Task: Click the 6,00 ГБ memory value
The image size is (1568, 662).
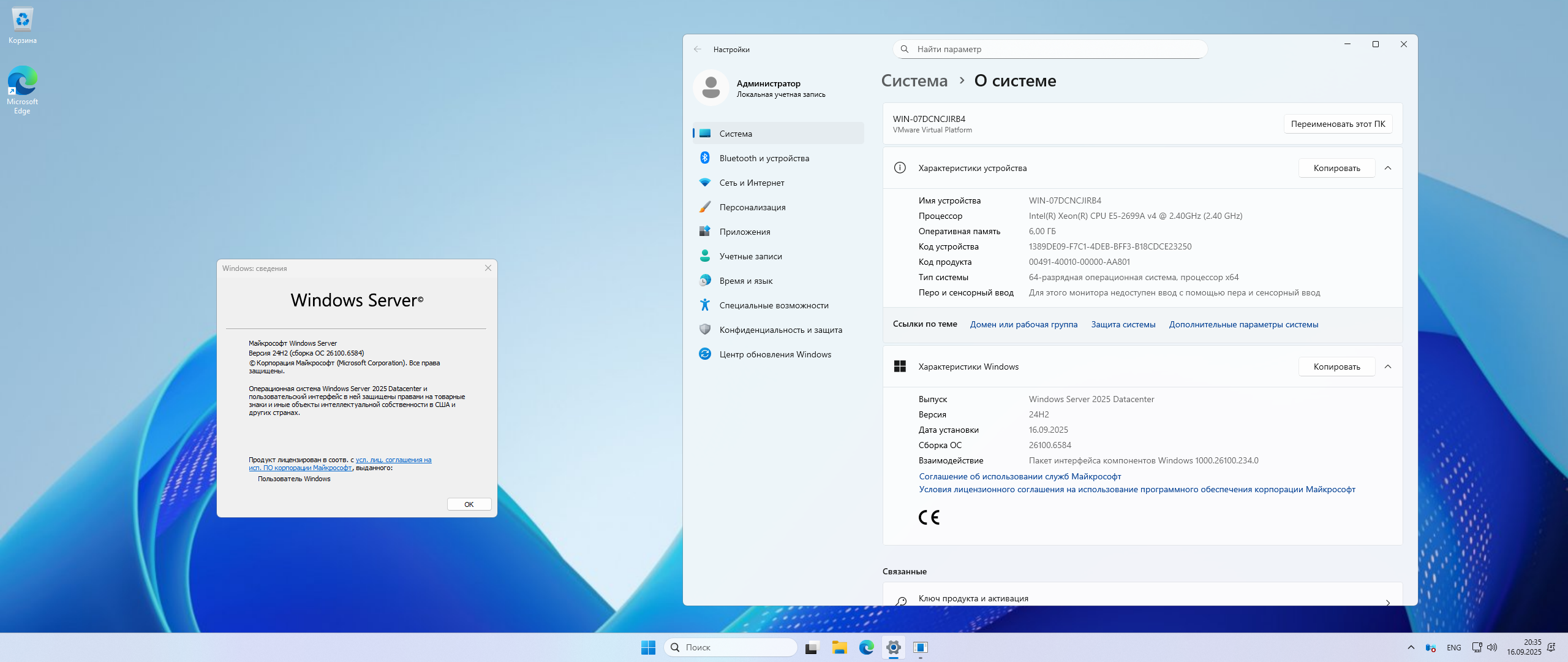Action: click(x=1042, y=231)
